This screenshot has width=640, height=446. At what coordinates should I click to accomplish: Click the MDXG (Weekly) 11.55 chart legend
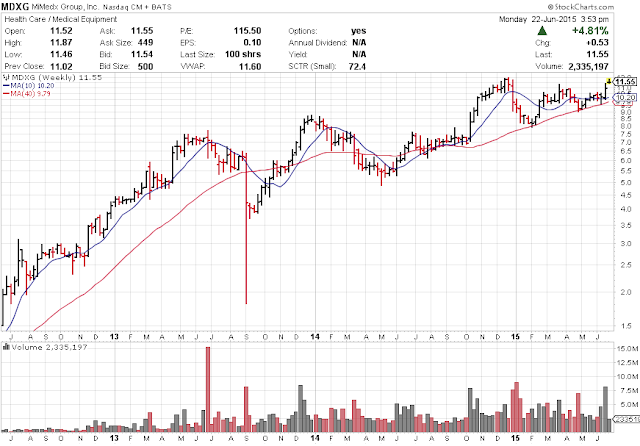[57, 77]
